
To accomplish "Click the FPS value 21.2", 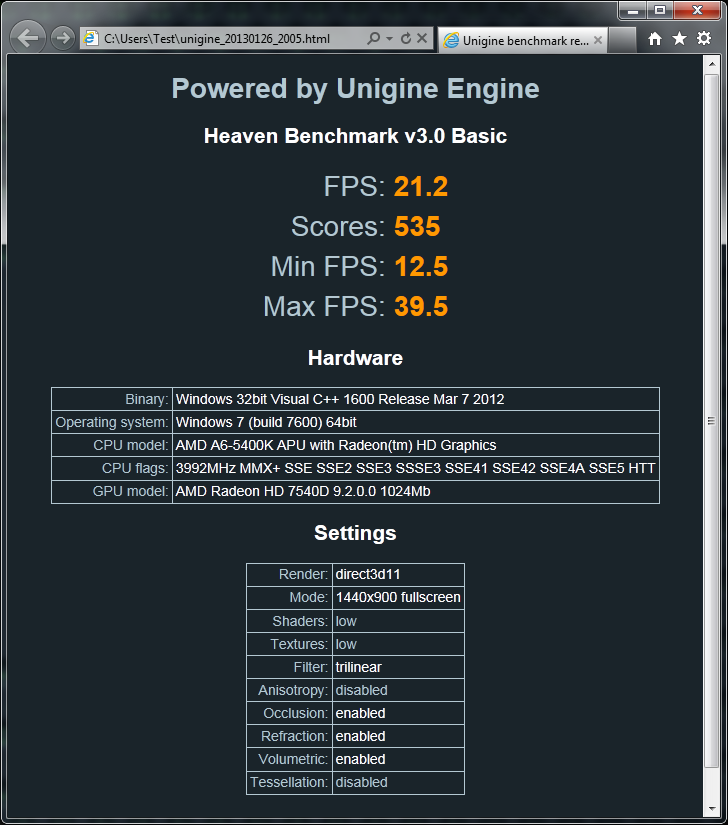I will point(421,187).
